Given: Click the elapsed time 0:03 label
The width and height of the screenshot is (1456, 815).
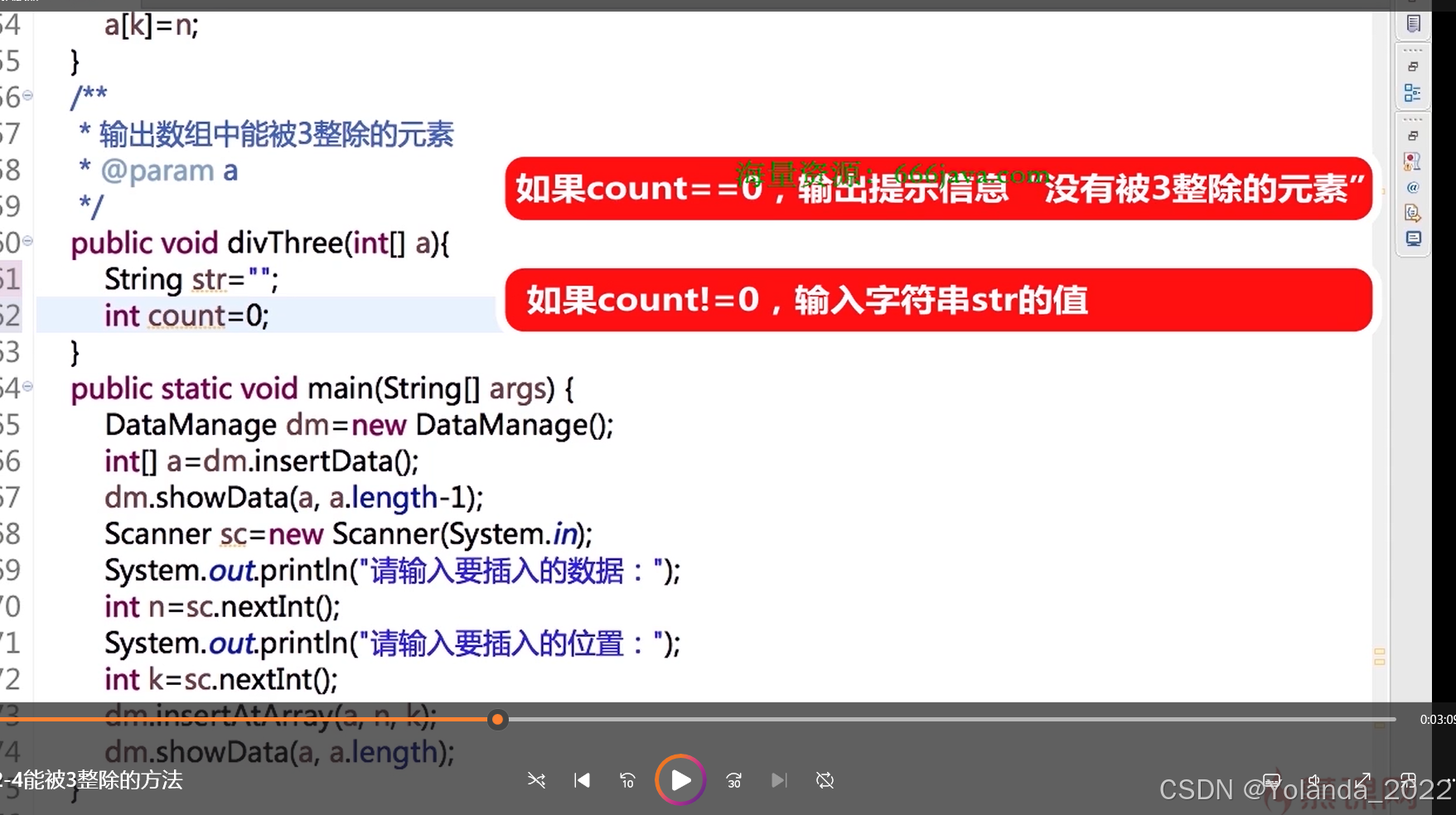Looking at the screenshot, I should [1437, 720].
